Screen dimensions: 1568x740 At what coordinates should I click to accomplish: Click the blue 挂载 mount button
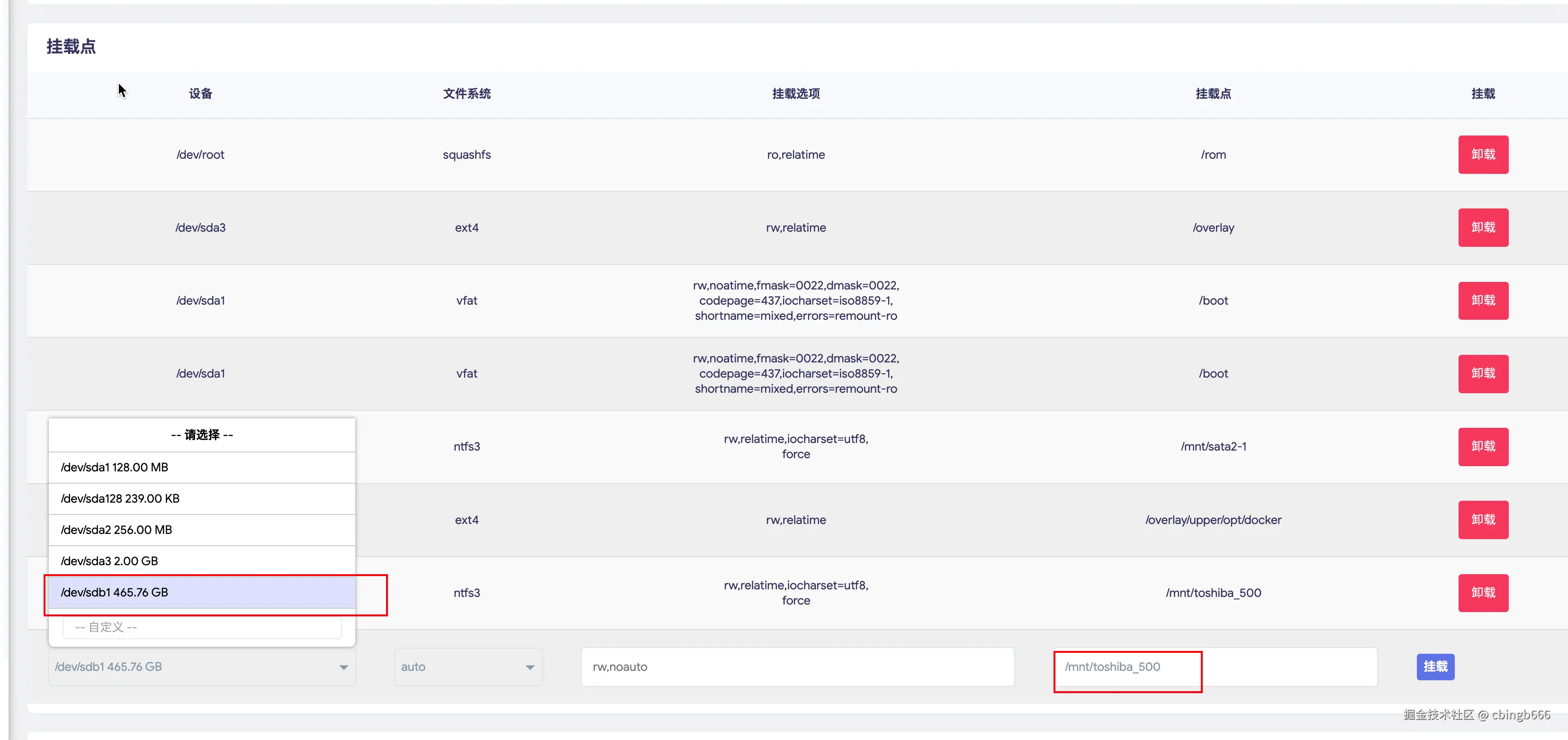click(1435, 667)
